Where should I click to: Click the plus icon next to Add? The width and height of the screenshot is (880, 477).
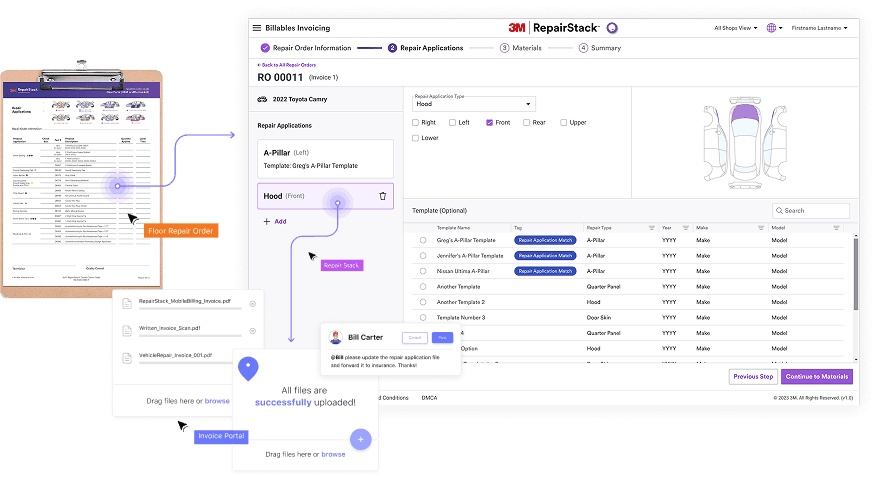(267, 222)
